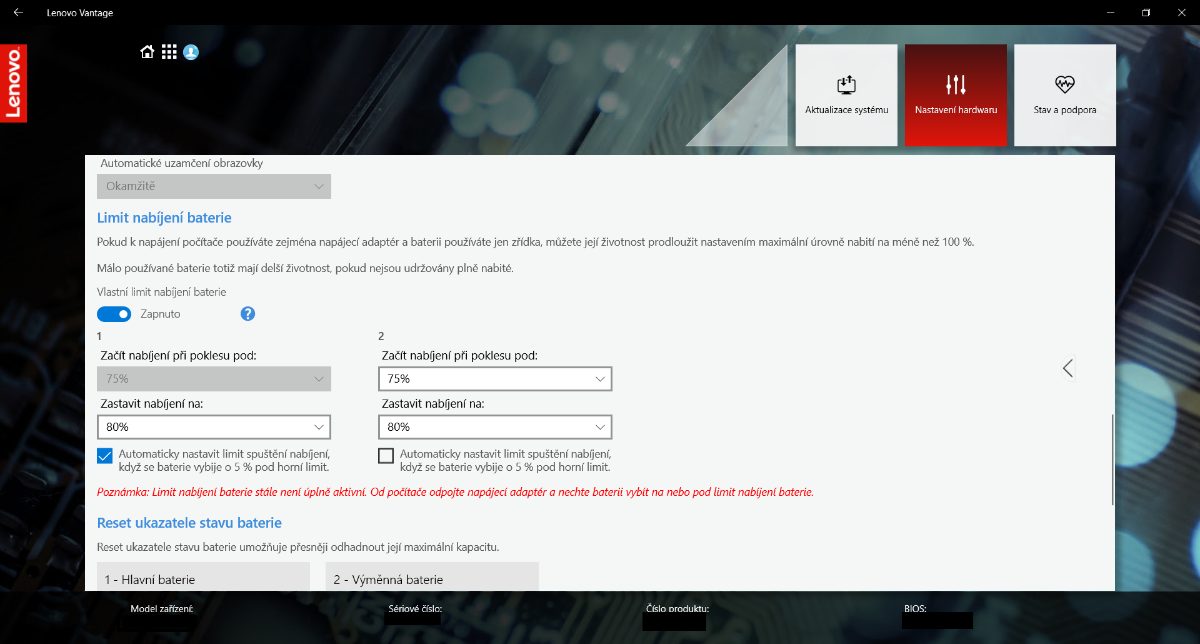Maximize or restore the Lenovo Vantage window

[1146, 13]
